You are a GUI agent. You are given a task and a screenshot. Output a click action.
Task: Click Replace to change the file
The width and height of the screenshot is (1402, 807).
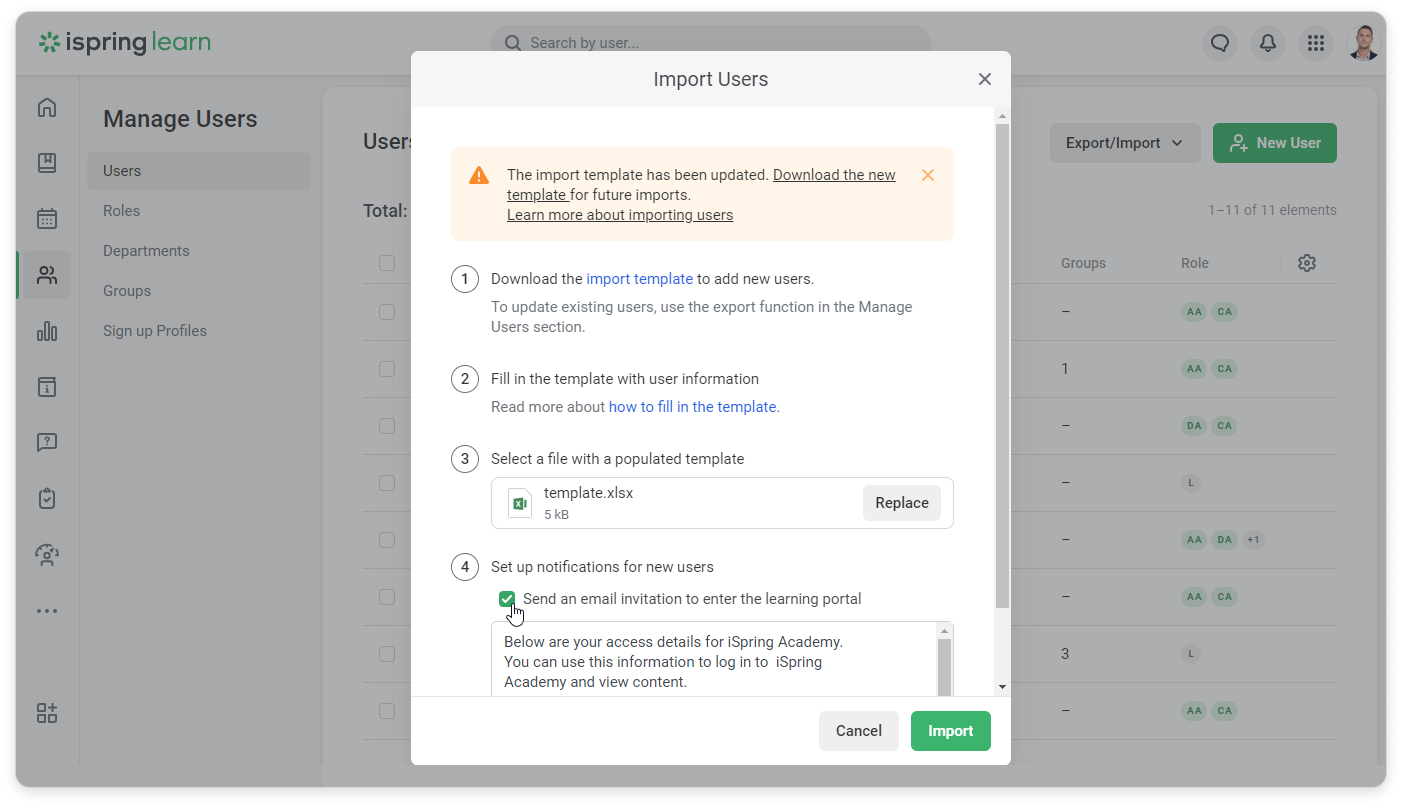click(x=902, y=503)
